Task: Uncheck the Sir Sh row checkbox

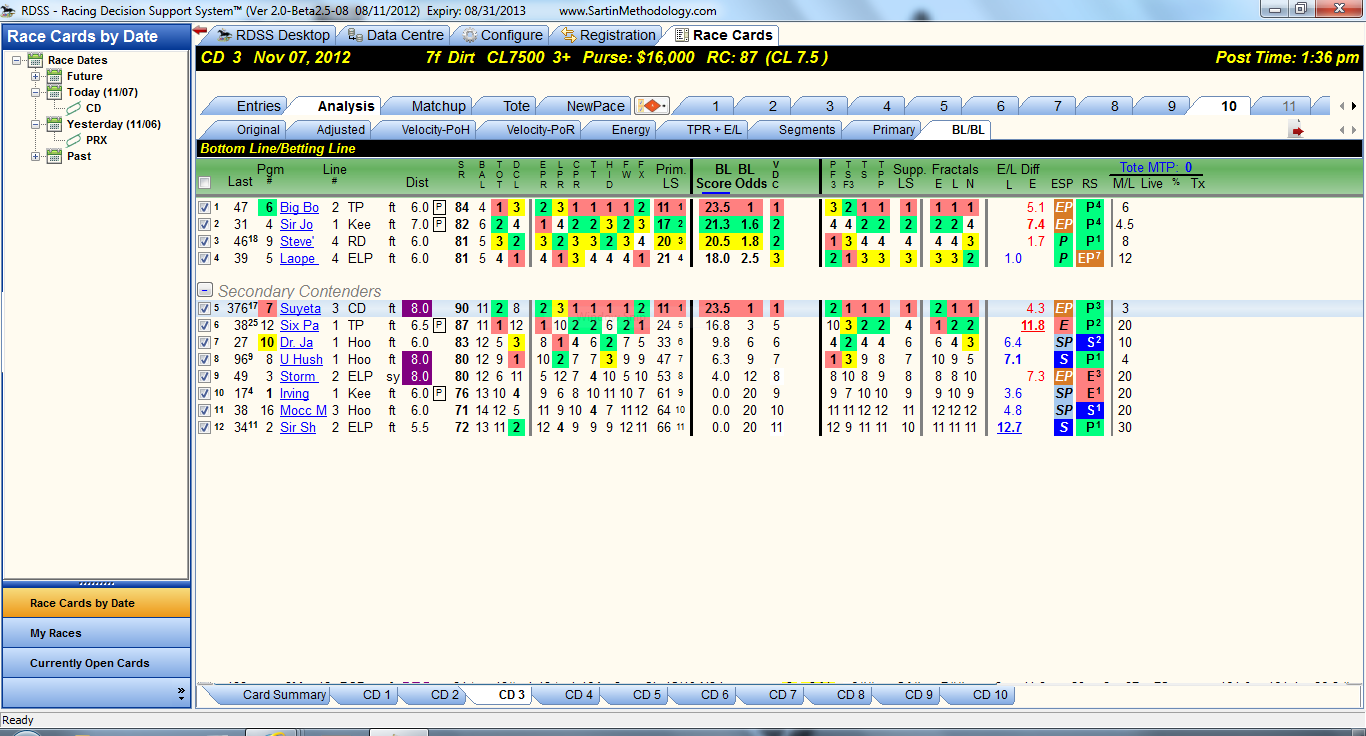Action: click(x=205, y=427)
